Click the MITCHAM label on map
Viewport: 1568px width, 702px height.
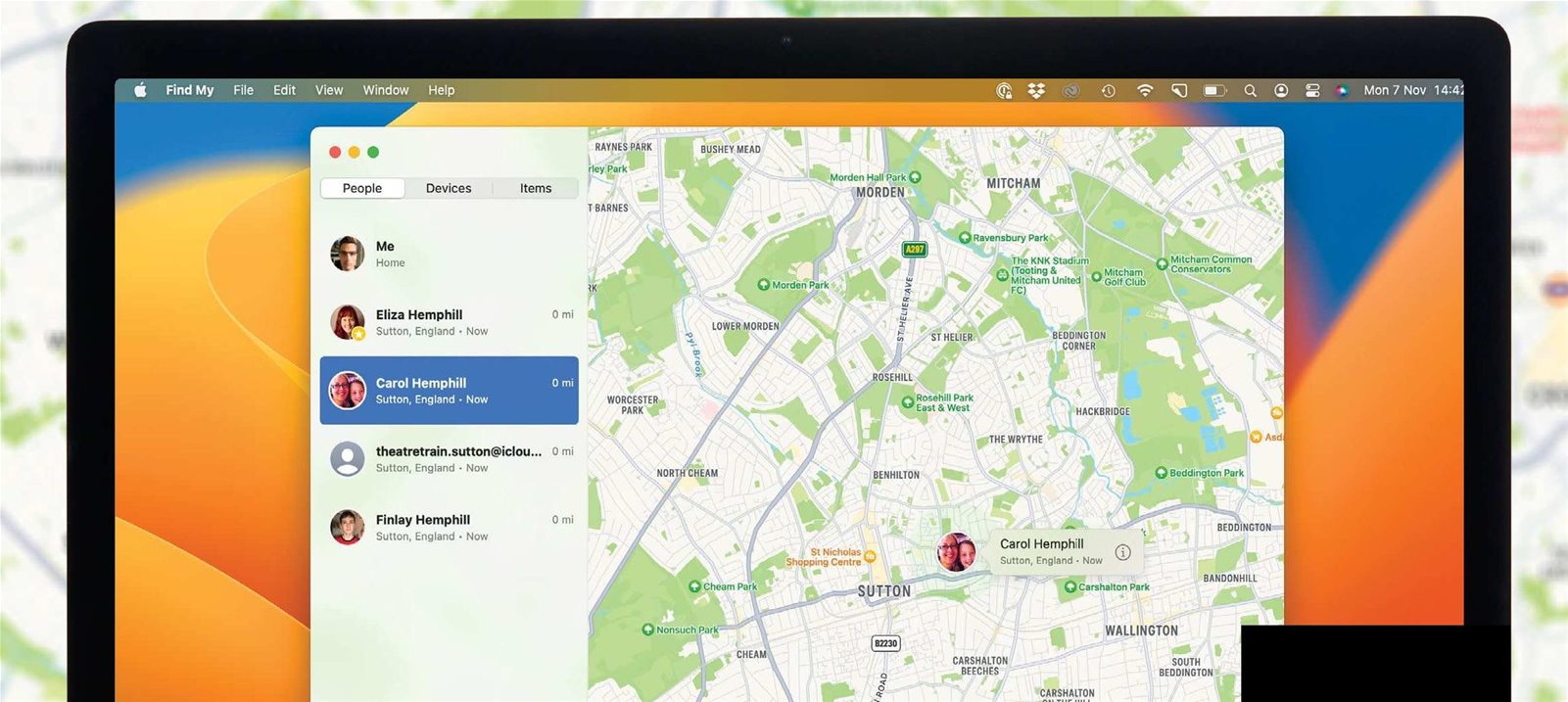pos(1014,183)
